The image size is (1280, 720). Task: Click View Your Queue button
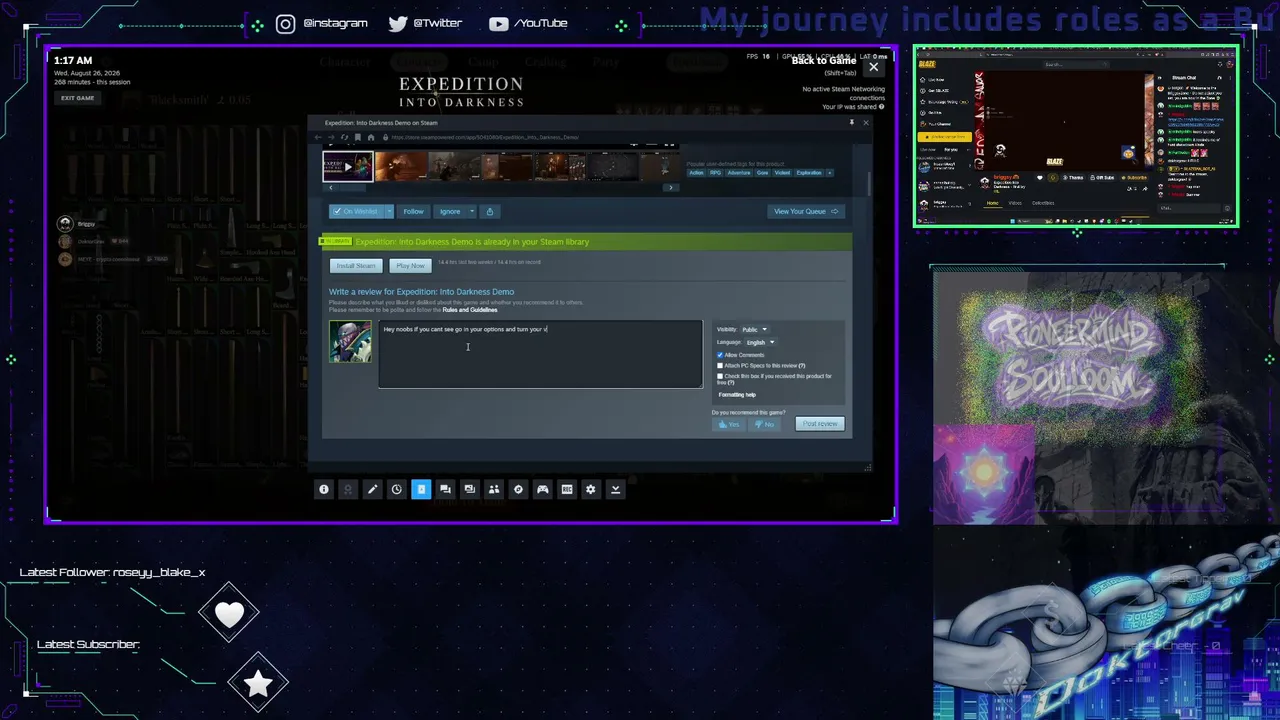point(806,211)
